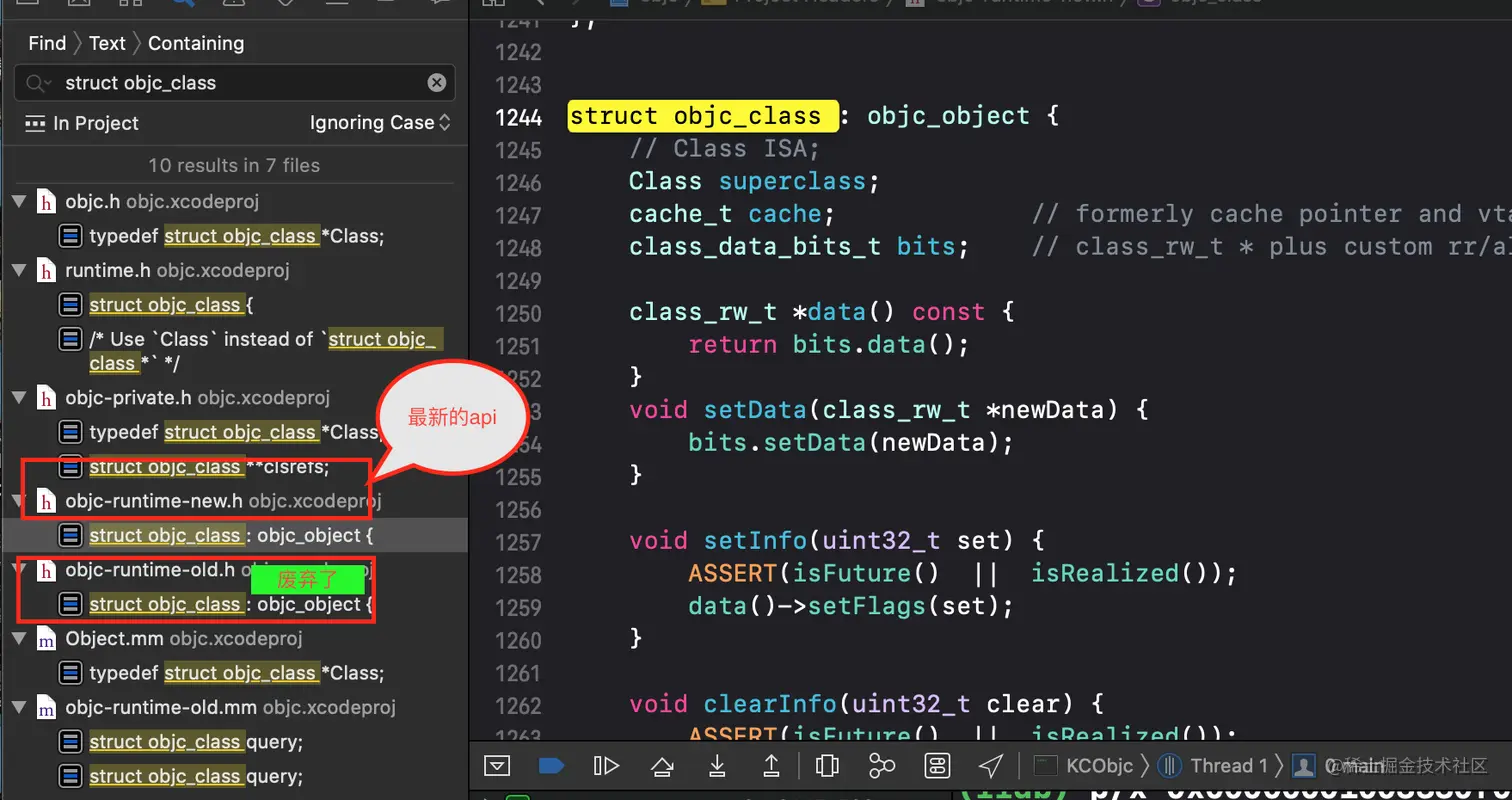1512x800 pixels.
Task: Open the typedef result under objc-private.h
Action: click(236, 432)
